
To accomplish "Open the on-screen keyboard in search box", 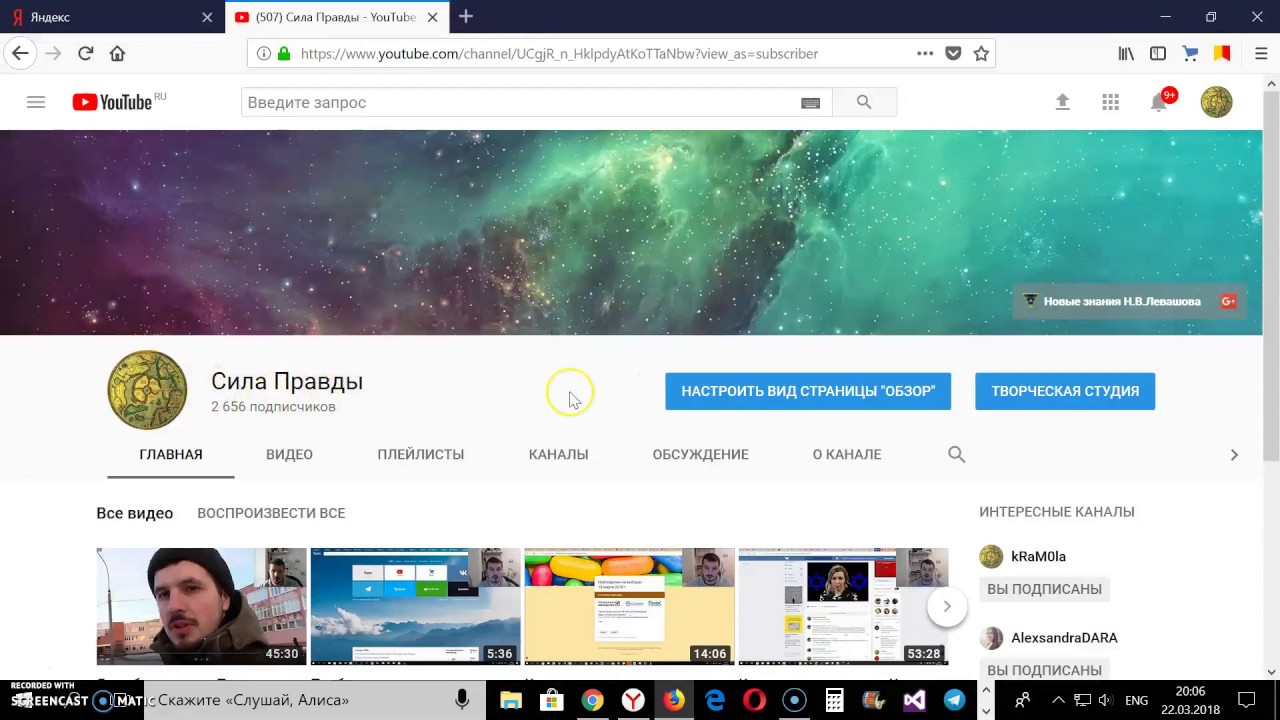I will point(810,103).
